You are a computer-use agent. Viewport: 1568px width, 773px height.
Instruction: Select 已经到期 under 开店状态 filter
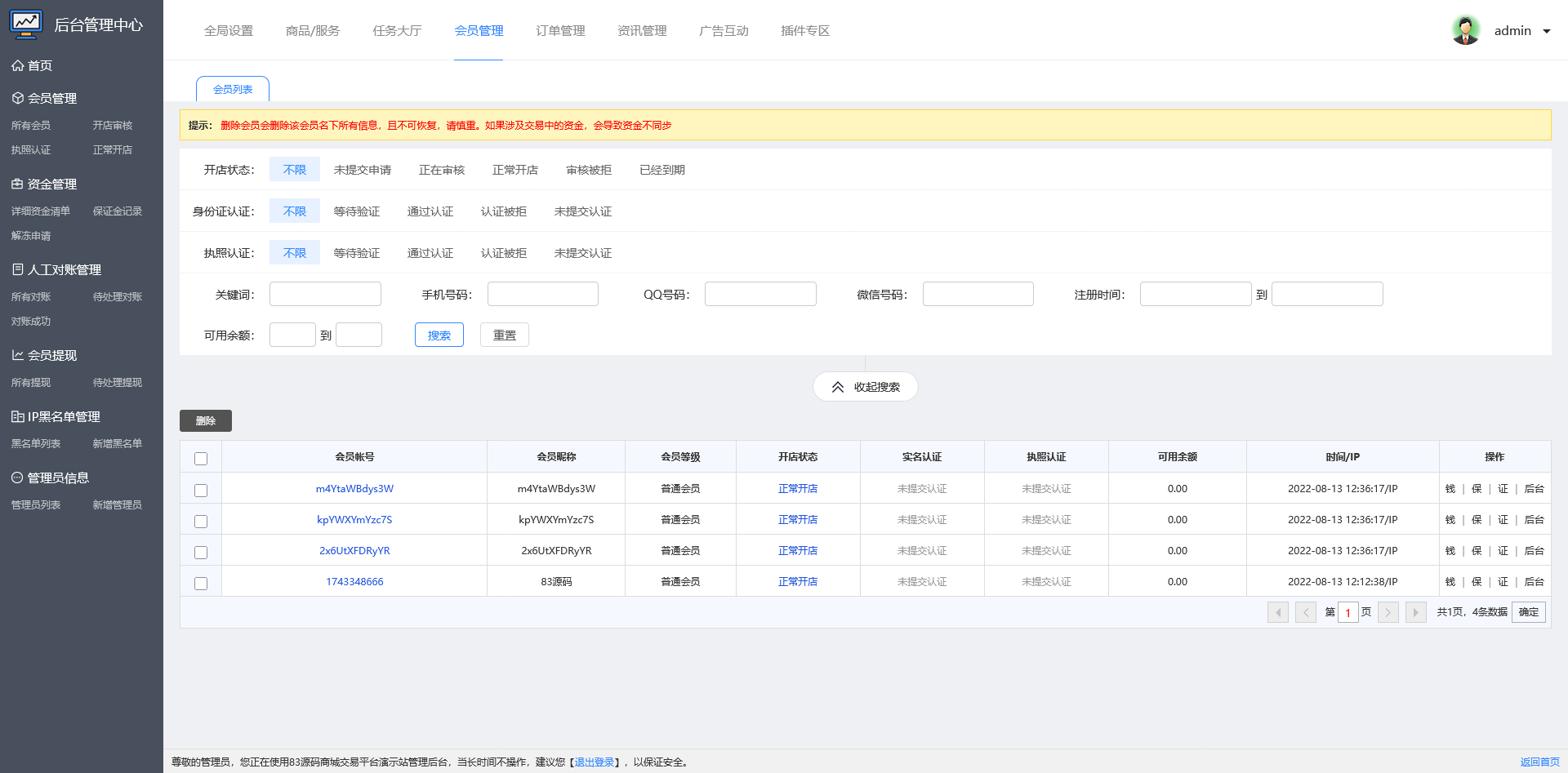tap(662, 170)
